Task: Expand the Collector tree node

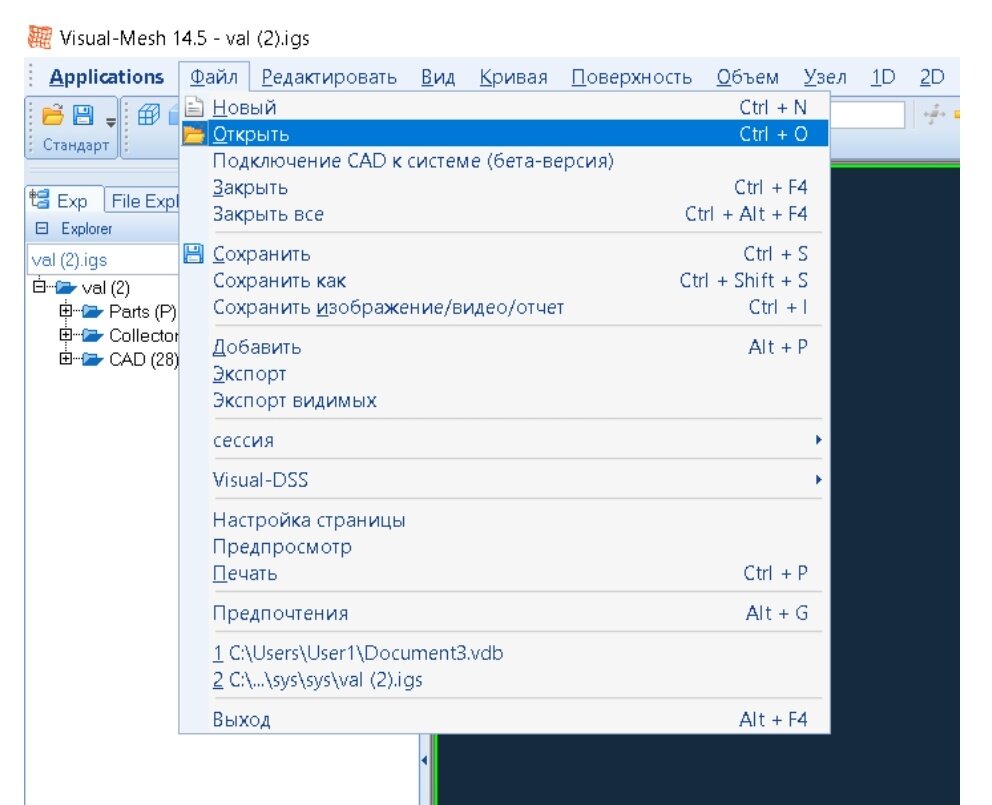Action: (65, 334)
